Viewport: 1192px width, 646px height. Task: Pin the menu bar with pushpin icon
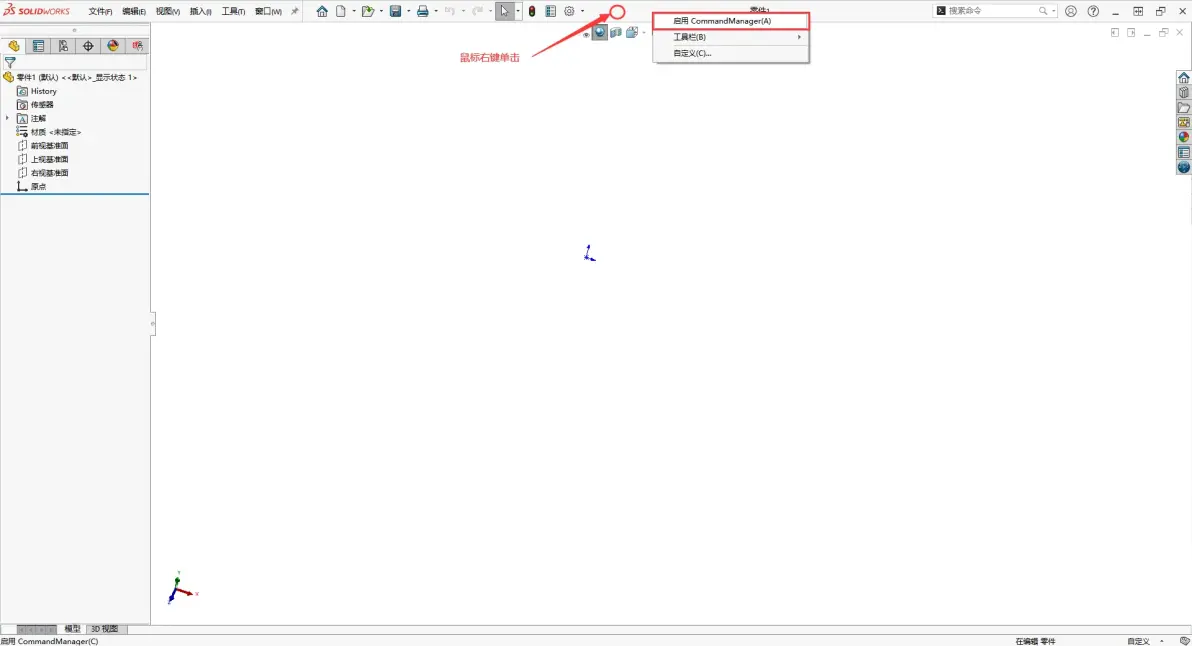(x=295, y=11)
